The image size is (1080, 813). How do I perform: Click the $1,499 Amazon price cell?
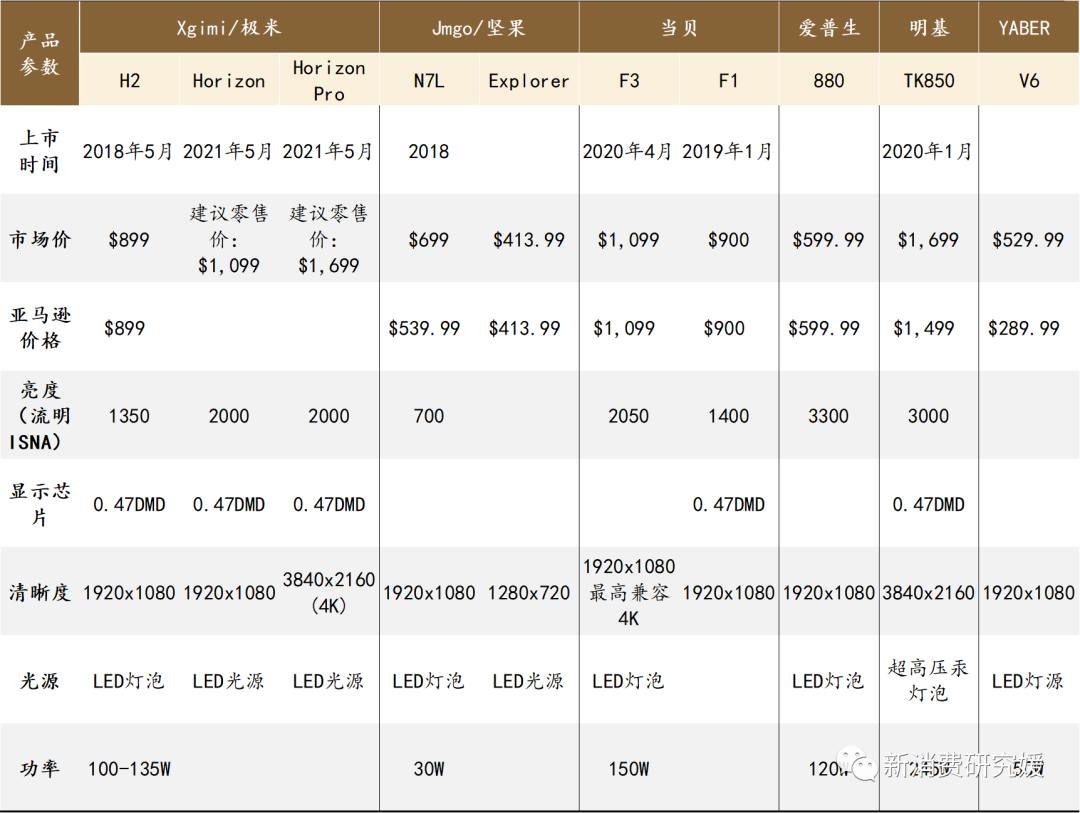[924, 328]
